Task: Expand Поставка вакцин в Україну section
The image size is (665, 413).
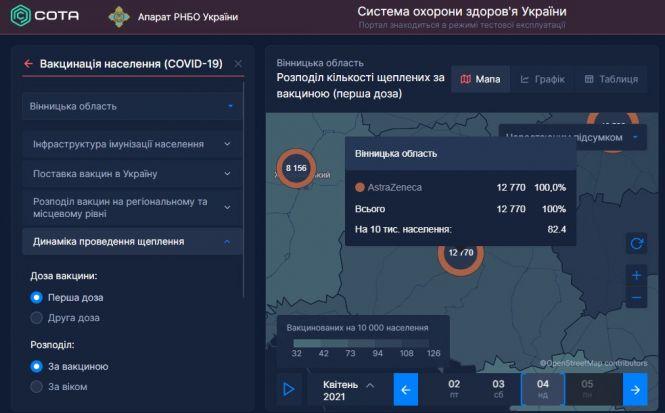Action: coord(132,174)
